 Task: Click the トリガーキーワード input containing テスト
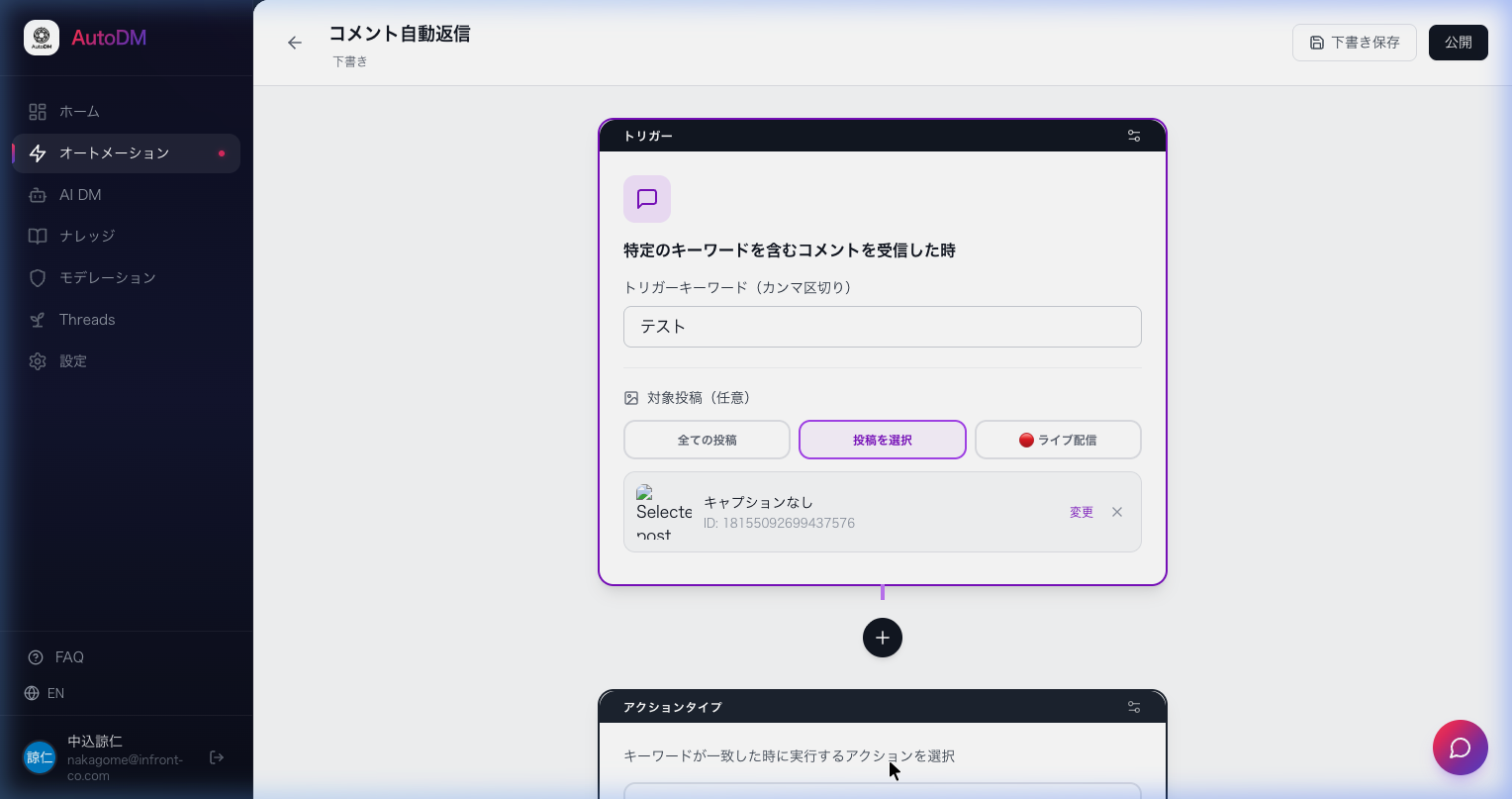[883, 327]
